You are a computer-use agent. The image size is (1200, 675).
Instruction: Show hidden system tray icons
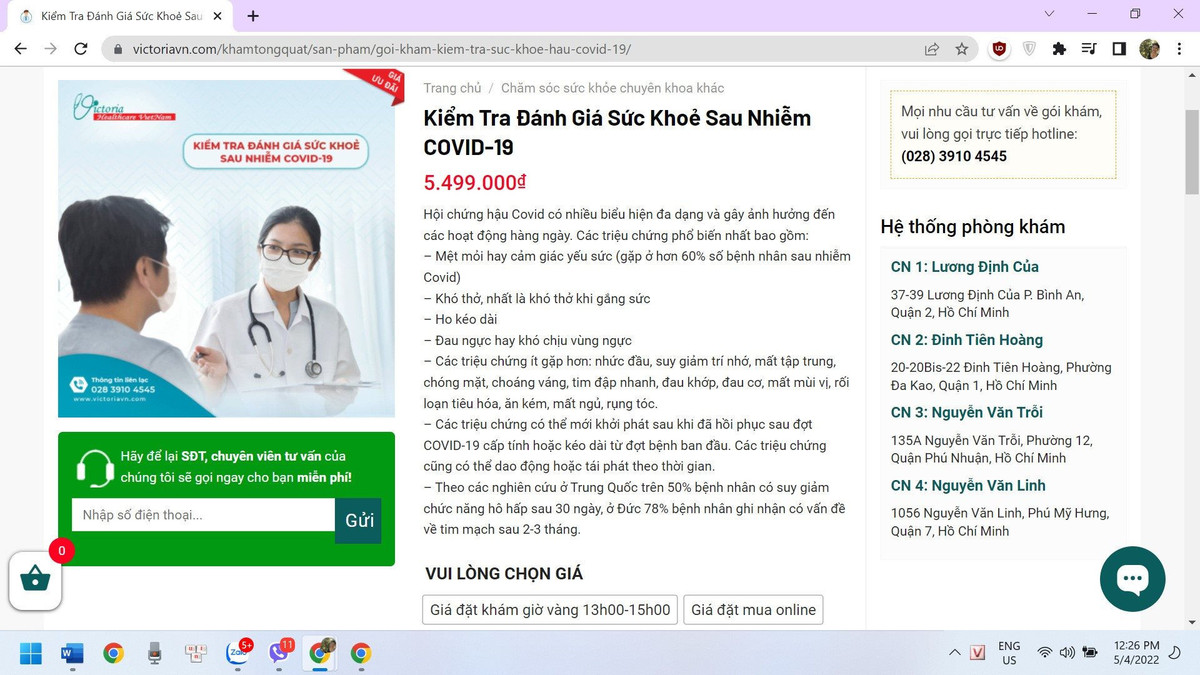[x=954, y=653]
